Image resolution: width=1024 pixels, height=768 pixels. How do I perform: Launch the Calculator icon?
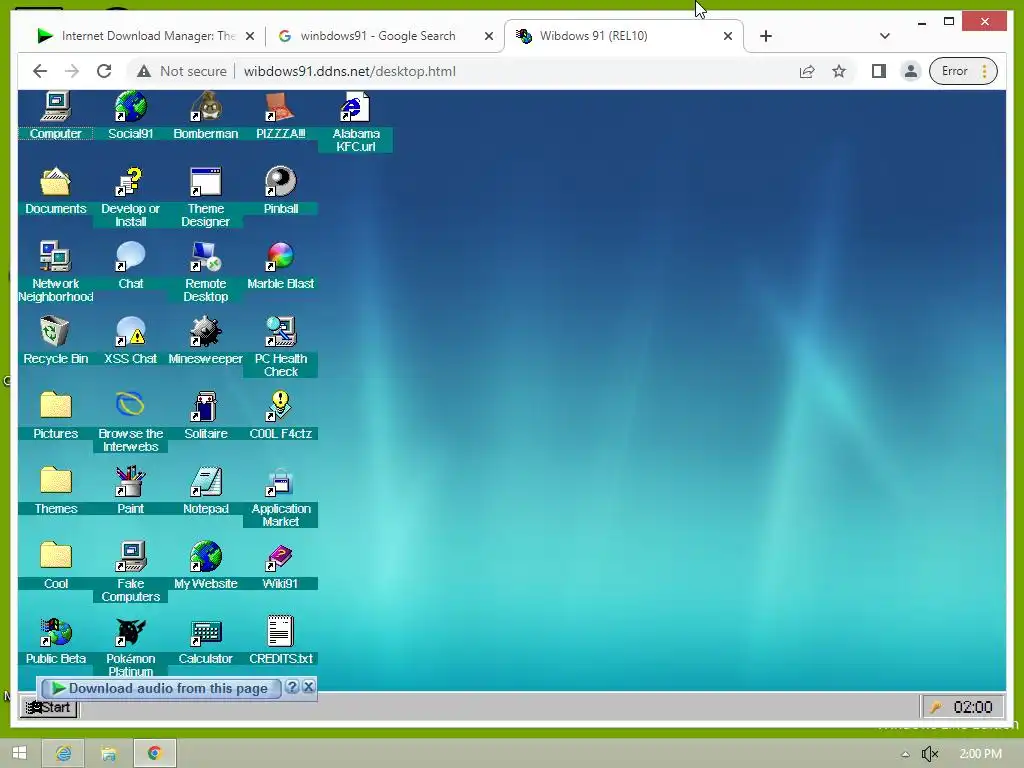point(206,641)
